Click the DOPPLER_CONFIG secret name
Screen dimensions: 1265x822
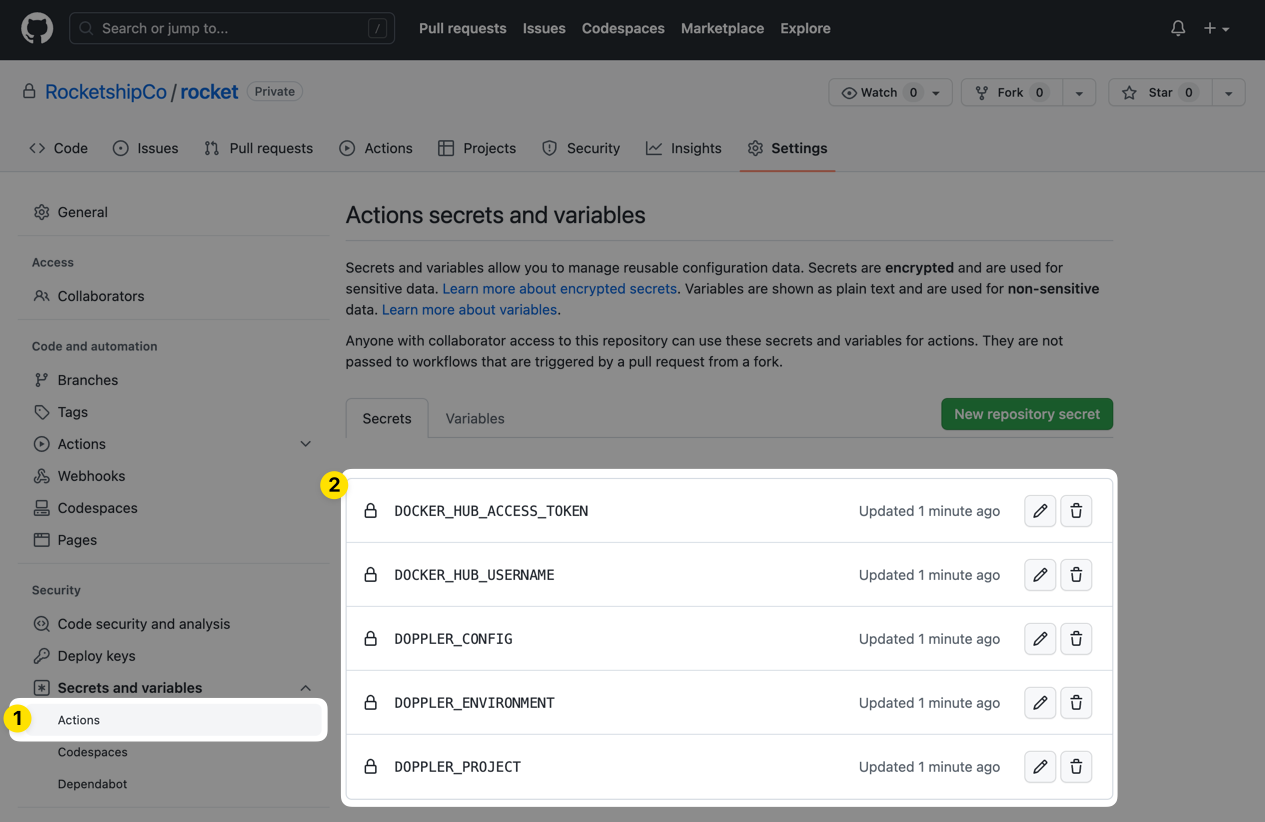pos(453,639)
